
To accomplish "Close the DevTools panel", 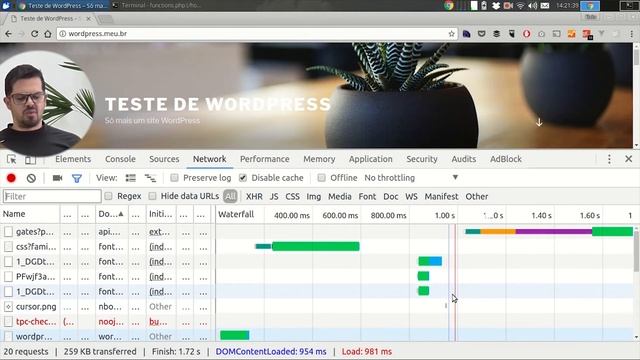I will [x=629, y=159].
